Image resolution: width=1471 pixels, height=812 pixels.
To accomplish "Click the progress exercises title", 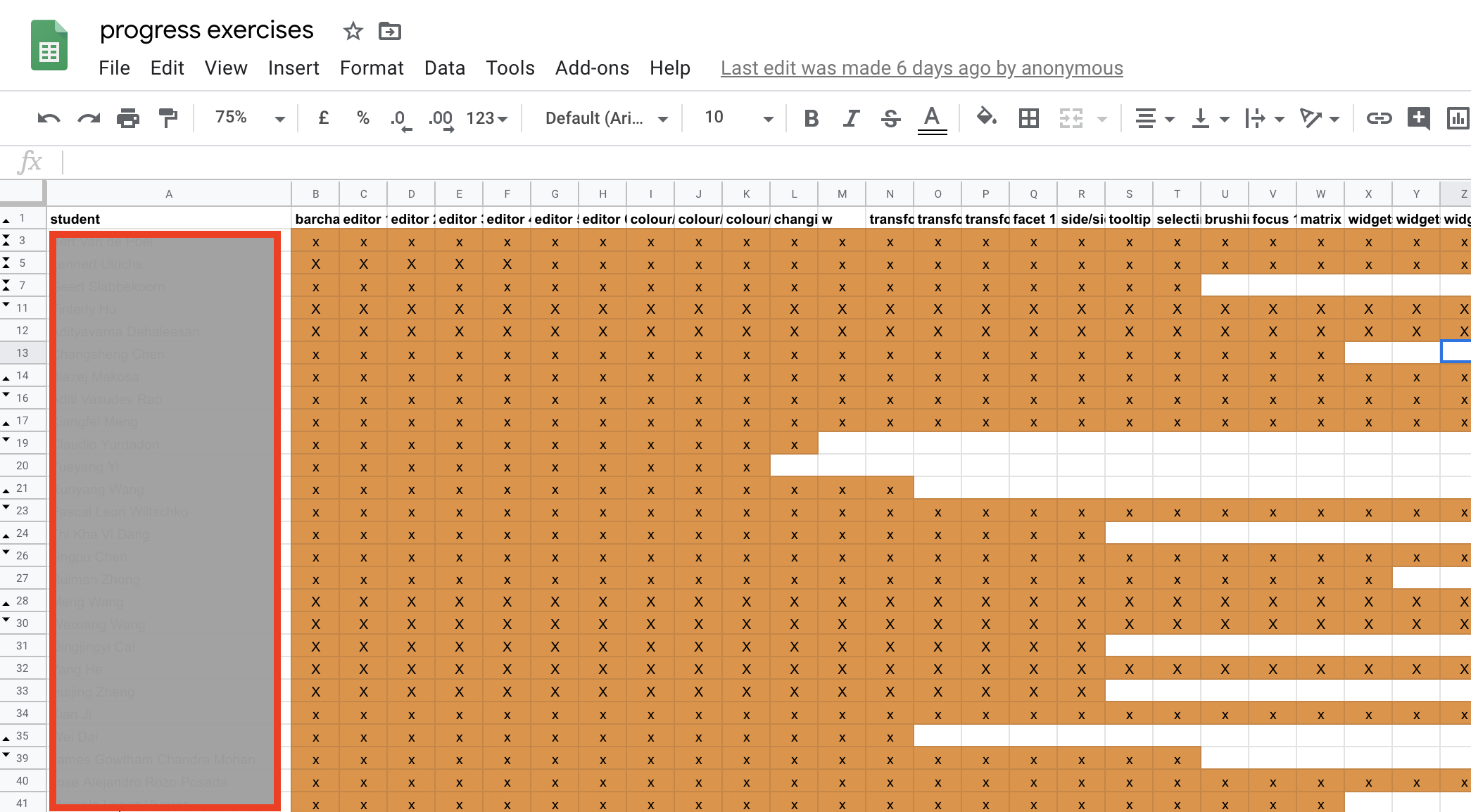I will coord(206,30).
